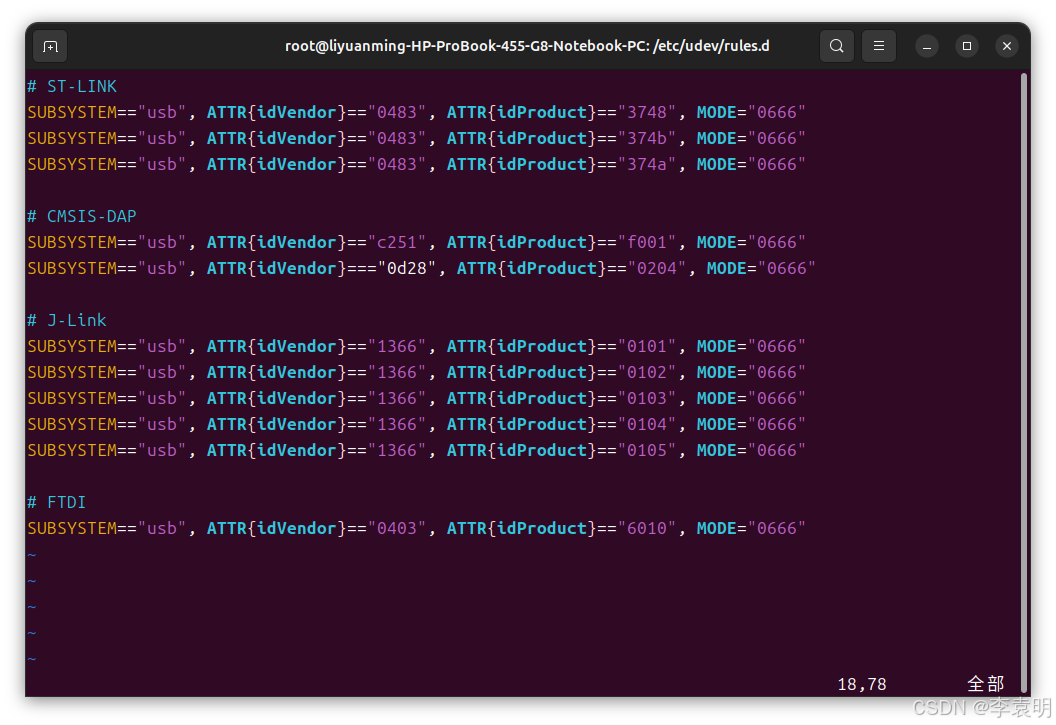
Task: Click the '# CMSIS-DAP' comment line
Action: pyautogui.click(x=81, y=216)
